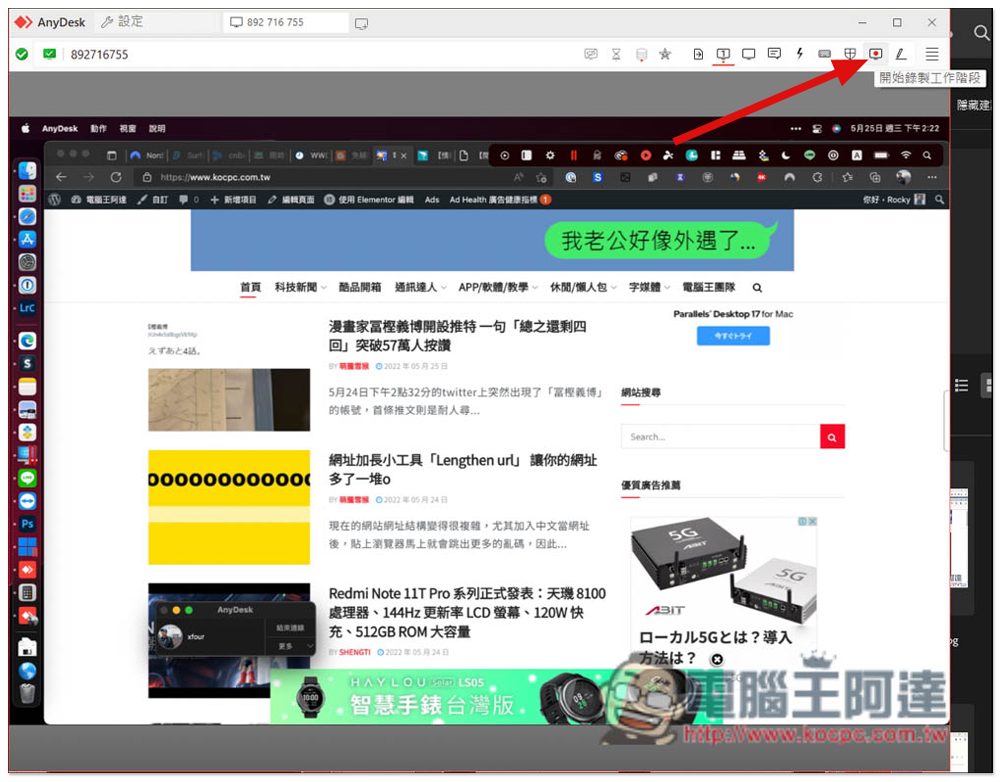Click the green verified checkmark icon
This screenshot has height=782, width=1000.
click(22, 54)
